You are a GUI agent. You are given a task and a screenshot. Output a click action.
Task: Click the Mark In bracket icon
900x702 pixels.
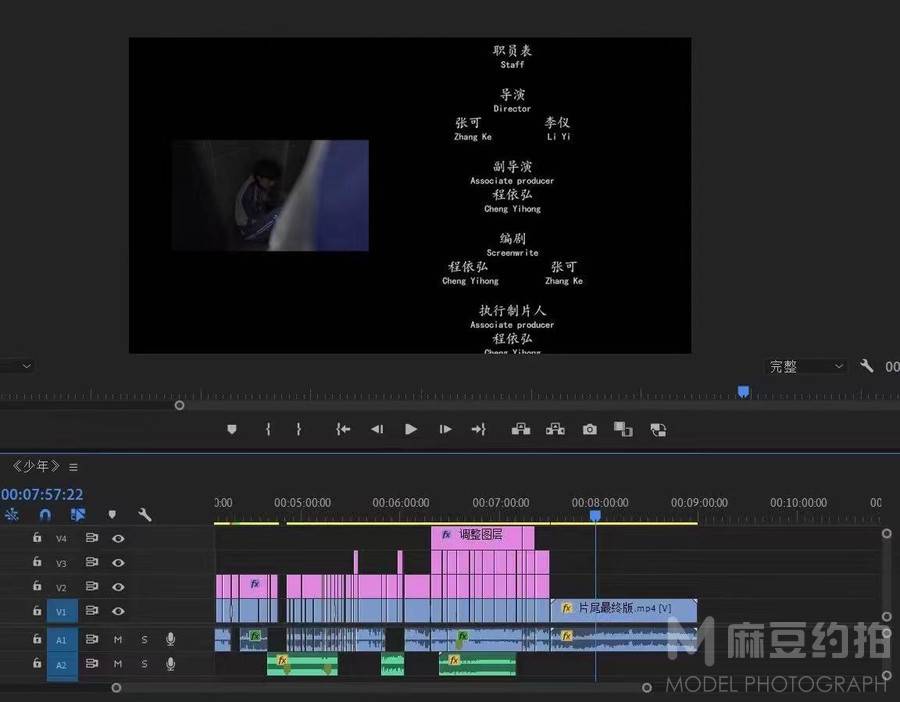pyautogui.click(x=268, y=429)
